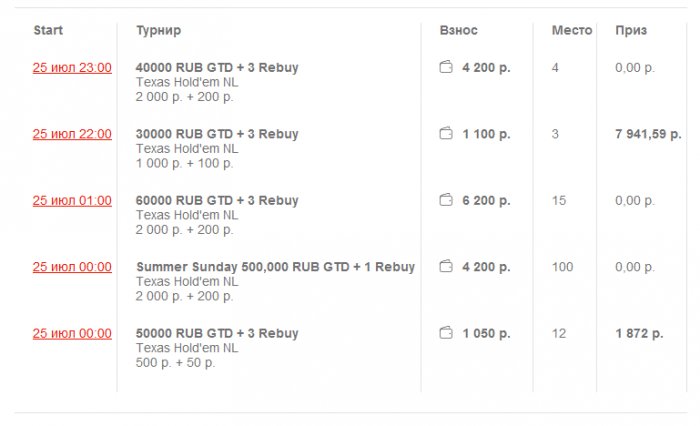The height and width of the screenshot is (426, 700).
Task: Click wallet icon beside 1 100 р. buy-in
Action: click(446, 134)
